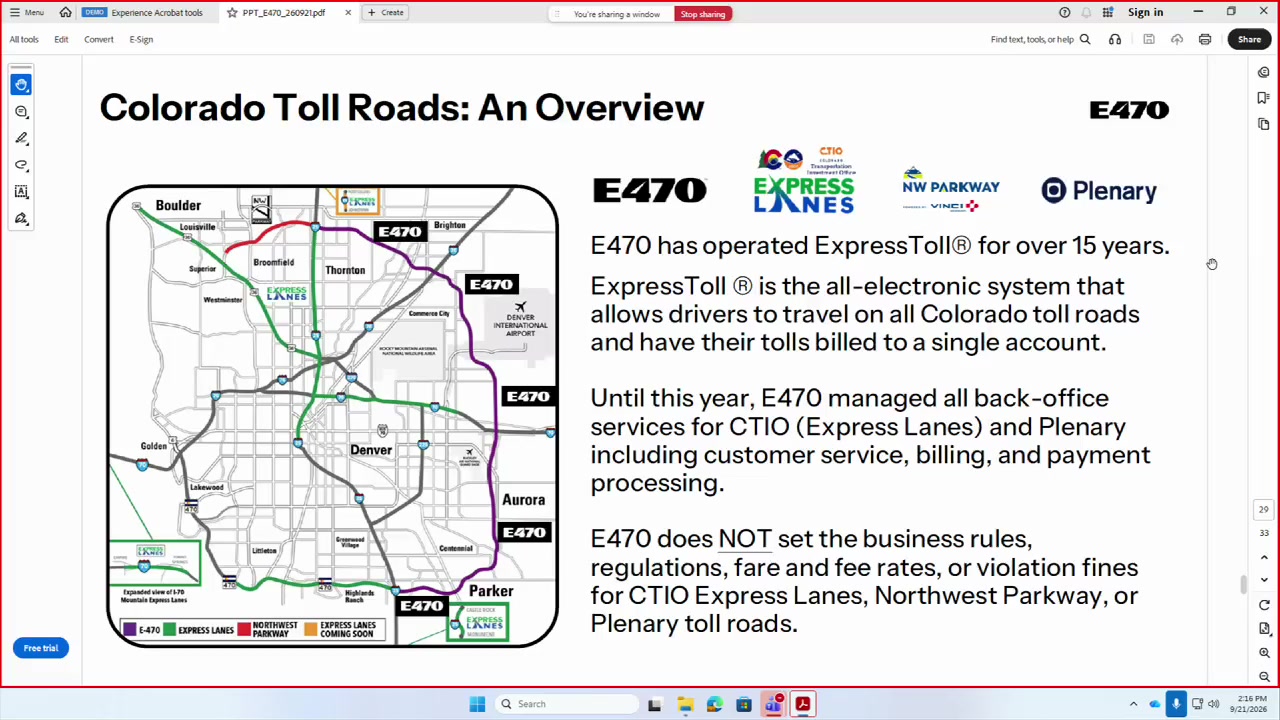This screenshot has width=1280, height=720.
Task: Click the Free trial button
Action: point(41,648)
